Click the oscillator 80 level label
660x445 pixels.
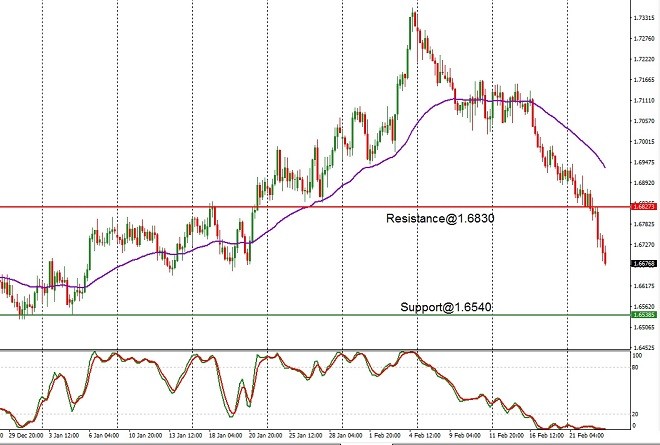point(636,368)
